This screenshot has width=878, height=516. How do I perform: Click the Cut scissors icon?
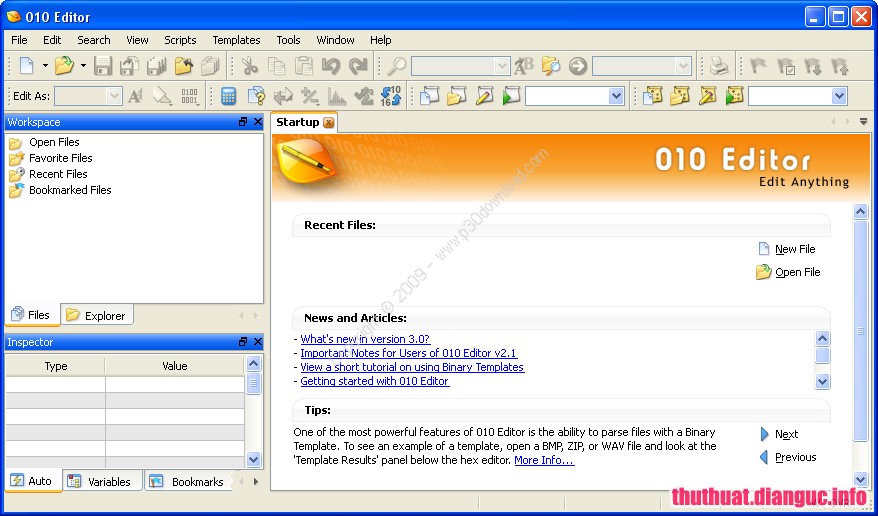pyautogui.click(x=250, y=66)
